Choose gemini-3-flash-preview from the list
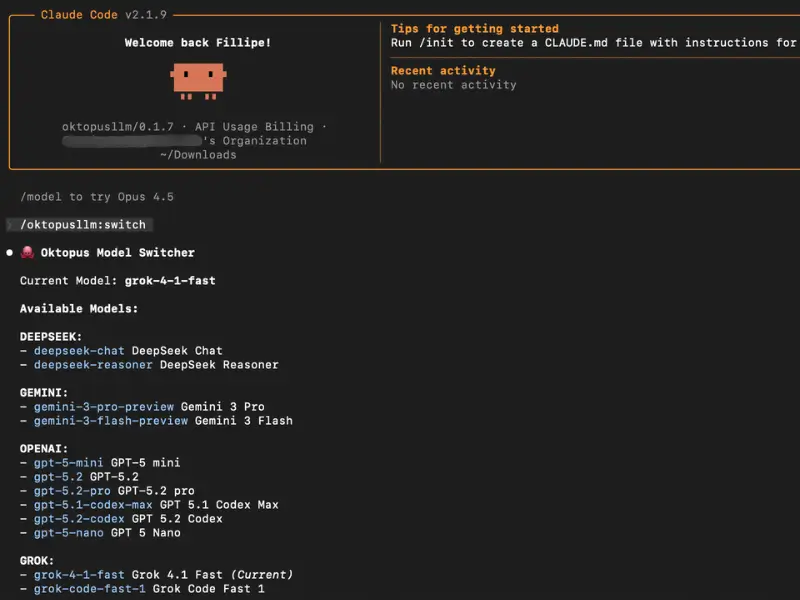 110,421
